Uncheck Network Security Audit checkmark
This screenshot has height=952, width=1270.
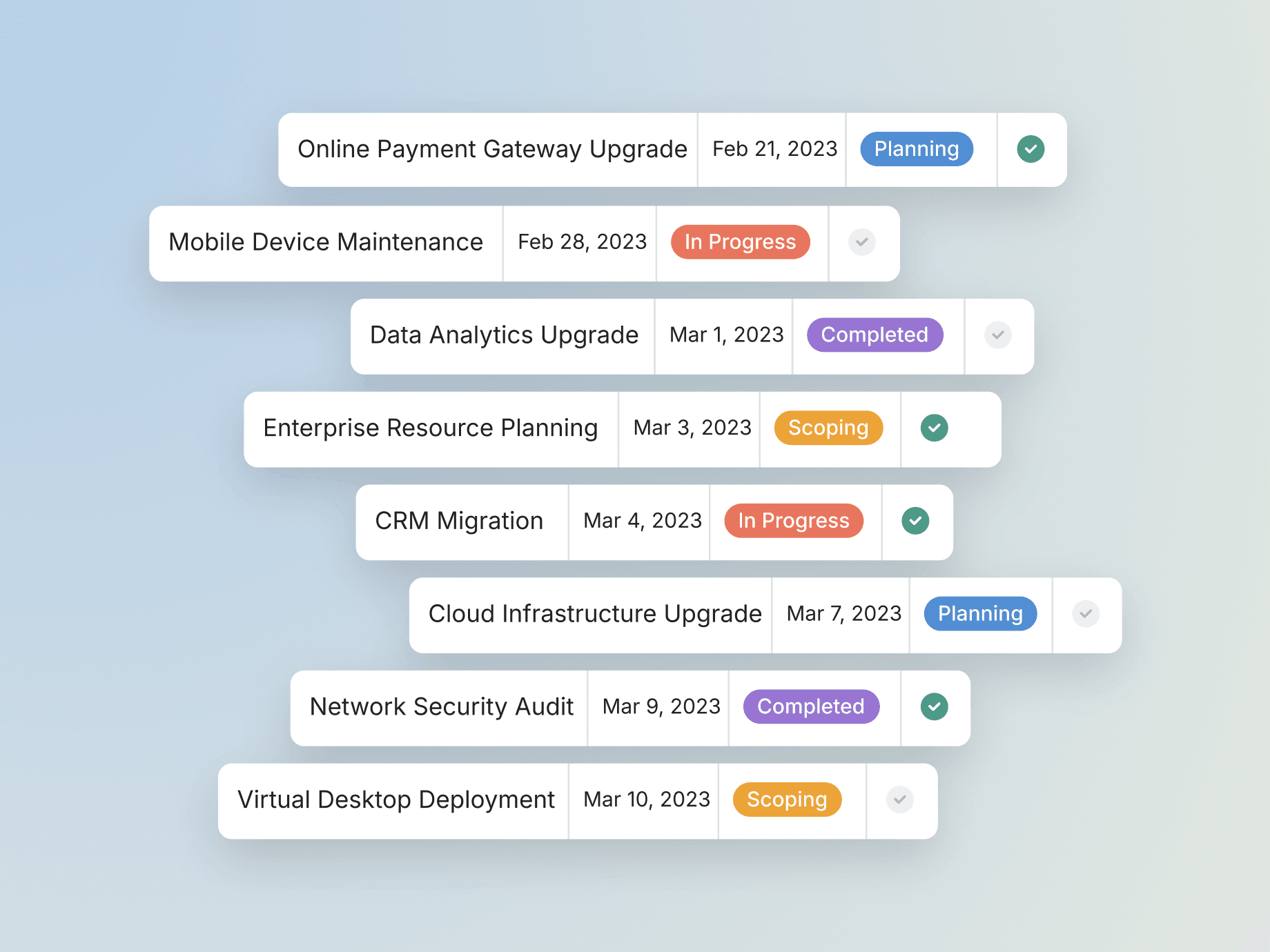tap(935, 706)
